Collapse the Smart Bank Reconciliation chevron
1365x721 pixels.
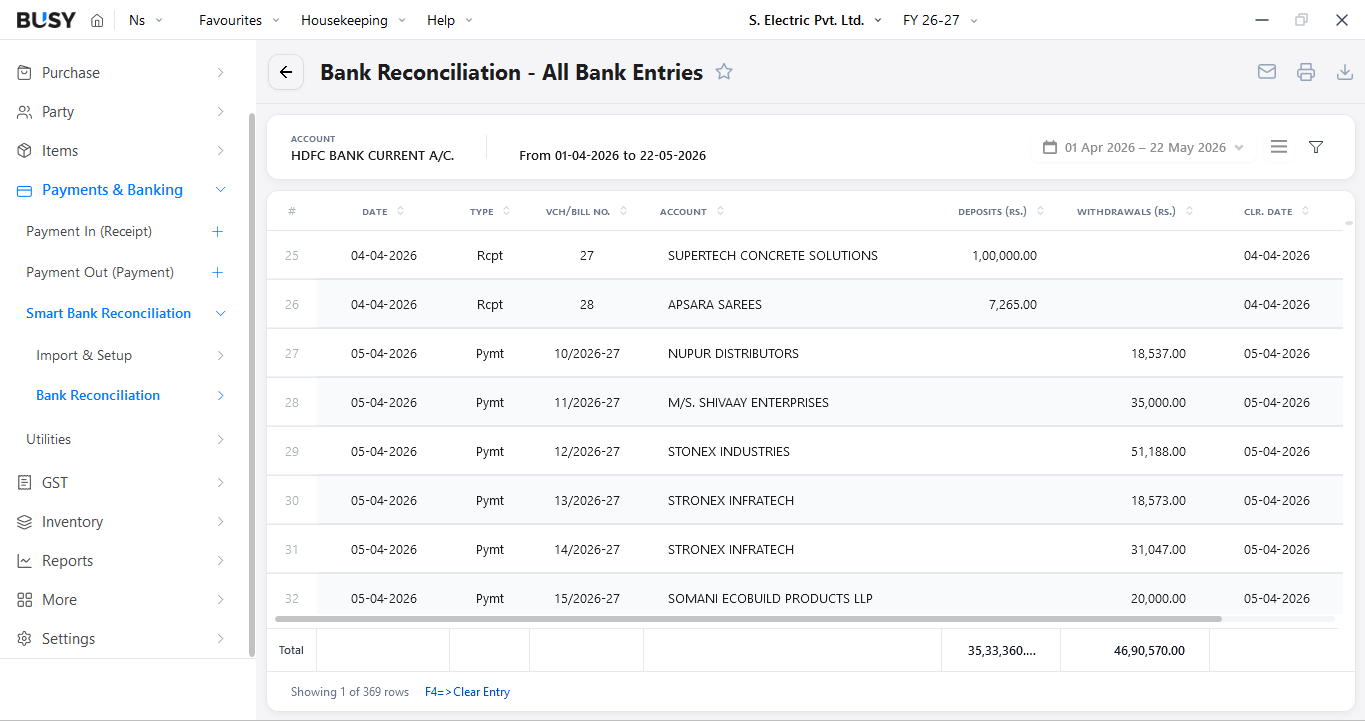click(x=221, y=313)
